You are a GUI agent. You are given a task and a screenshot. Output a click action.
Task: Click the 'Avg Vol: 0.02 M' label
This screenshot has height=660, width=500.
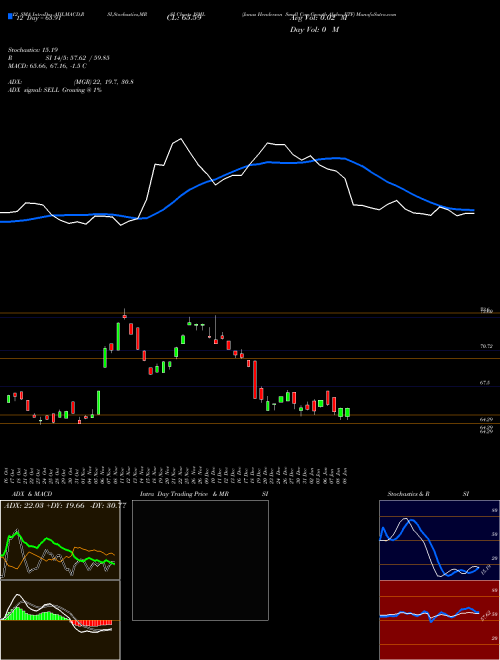318,19
